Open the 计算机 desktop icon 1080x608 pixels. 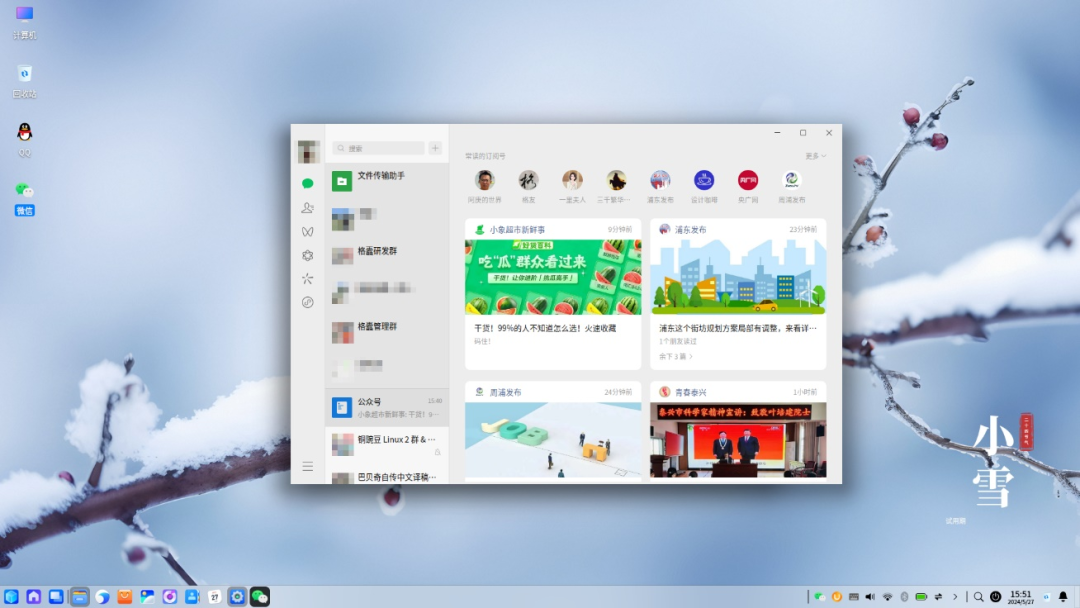24,22
